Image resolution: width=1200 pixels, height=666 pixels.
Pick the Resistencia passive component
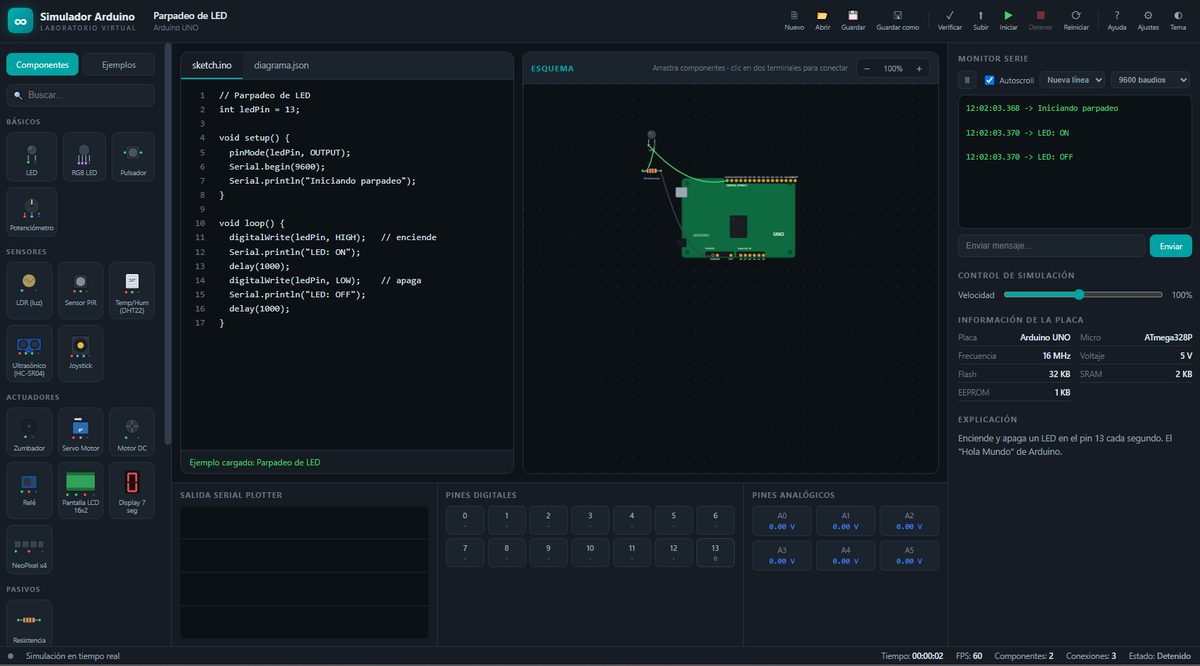[x=30, y=623]
